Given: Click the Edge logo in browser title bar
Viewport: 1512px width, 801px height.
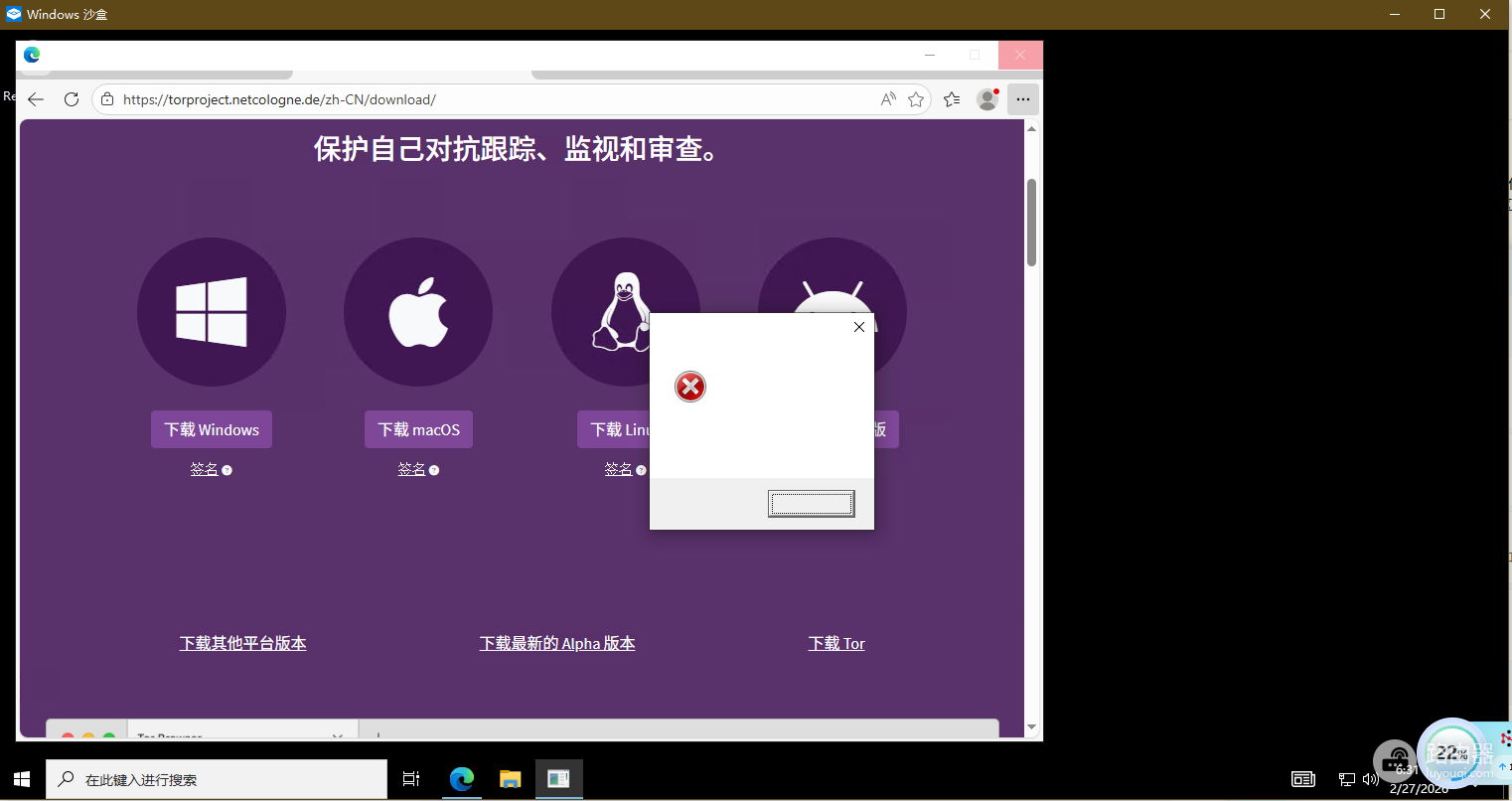Looking at the screenshot, I should pyautogui.click(x=32, y=55).
